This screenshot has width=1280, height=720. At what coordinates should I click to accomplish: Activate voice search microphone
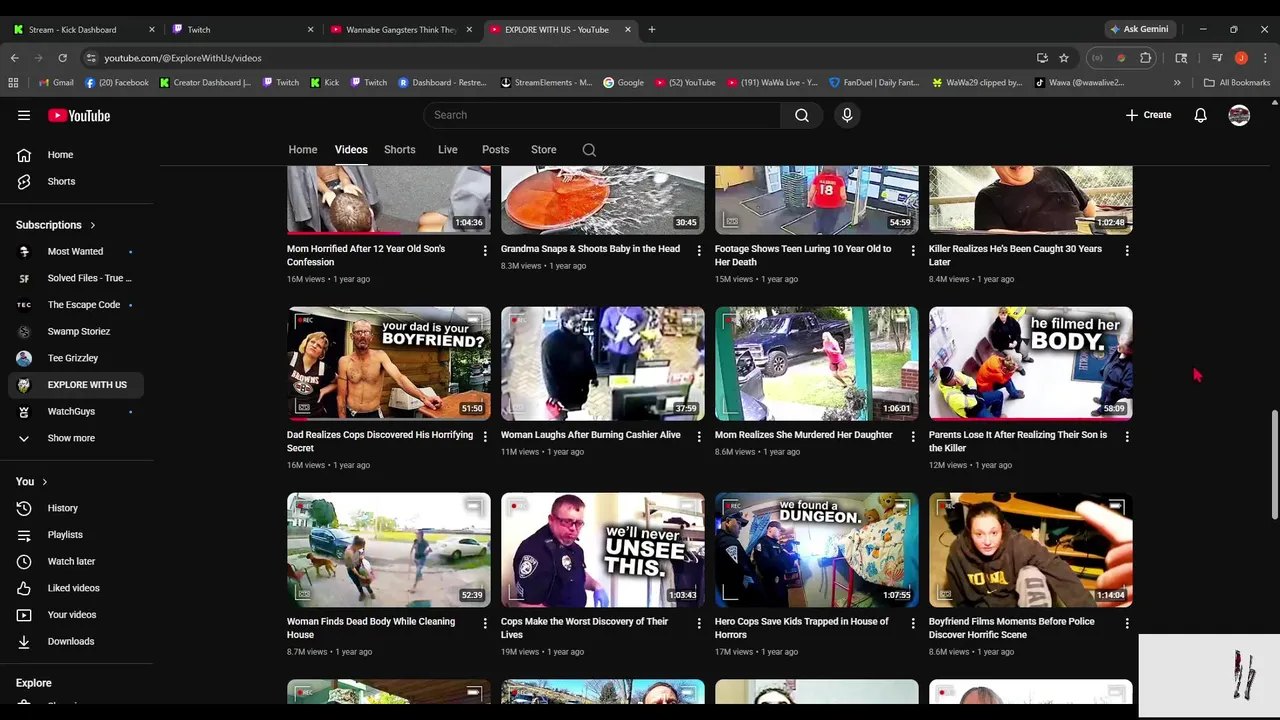point(847,115)
